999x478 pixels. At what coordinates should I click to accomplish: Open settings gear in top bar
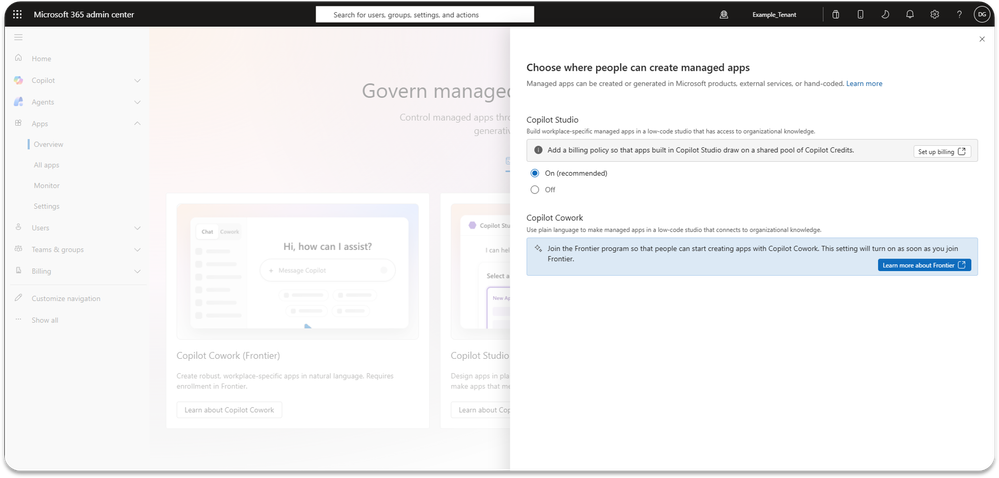coord(935,15)
